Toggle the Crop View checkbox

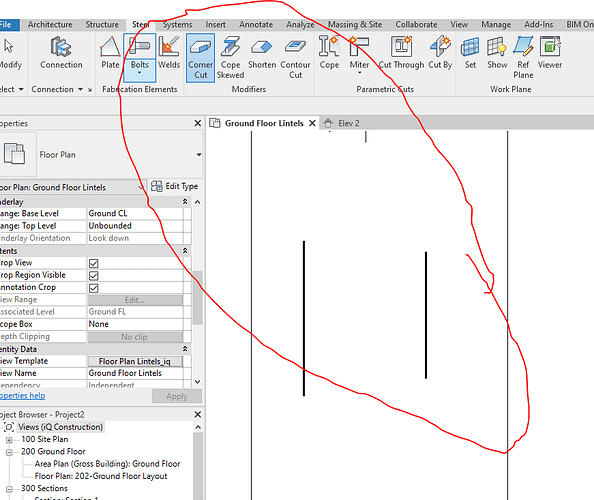94,263
